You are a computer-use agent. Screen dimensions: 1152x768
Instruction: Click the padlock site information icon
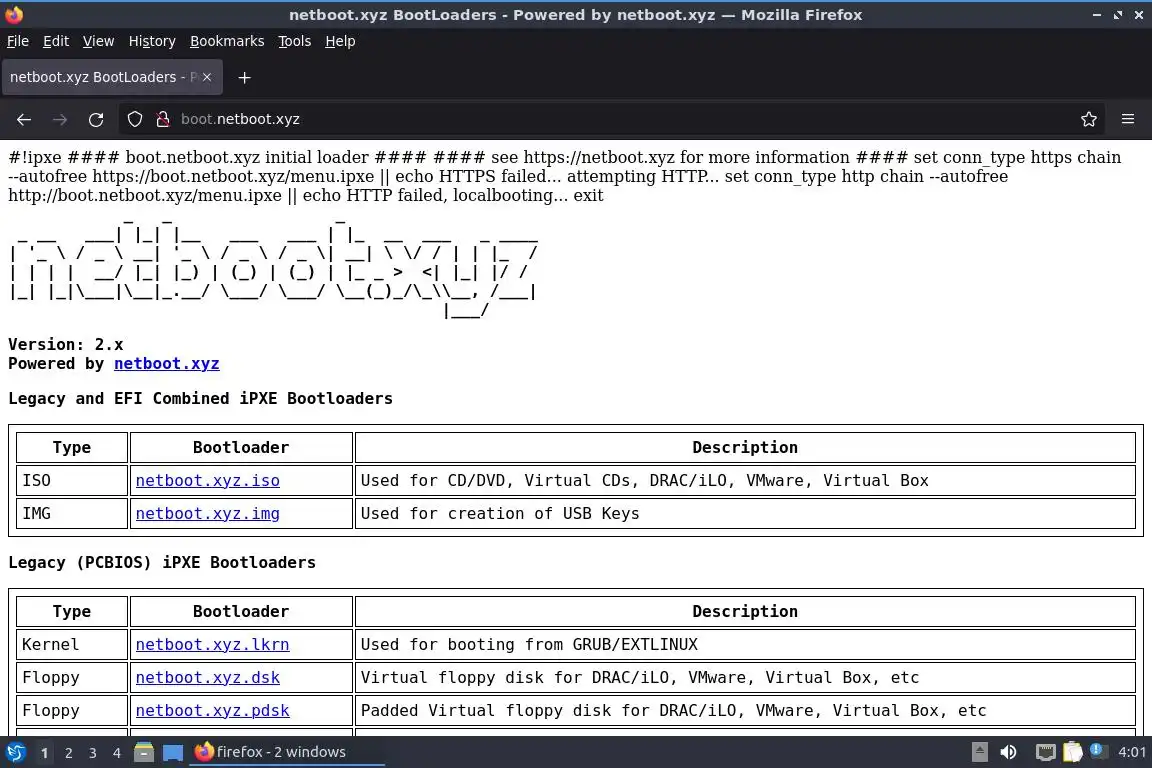point(163,119)
